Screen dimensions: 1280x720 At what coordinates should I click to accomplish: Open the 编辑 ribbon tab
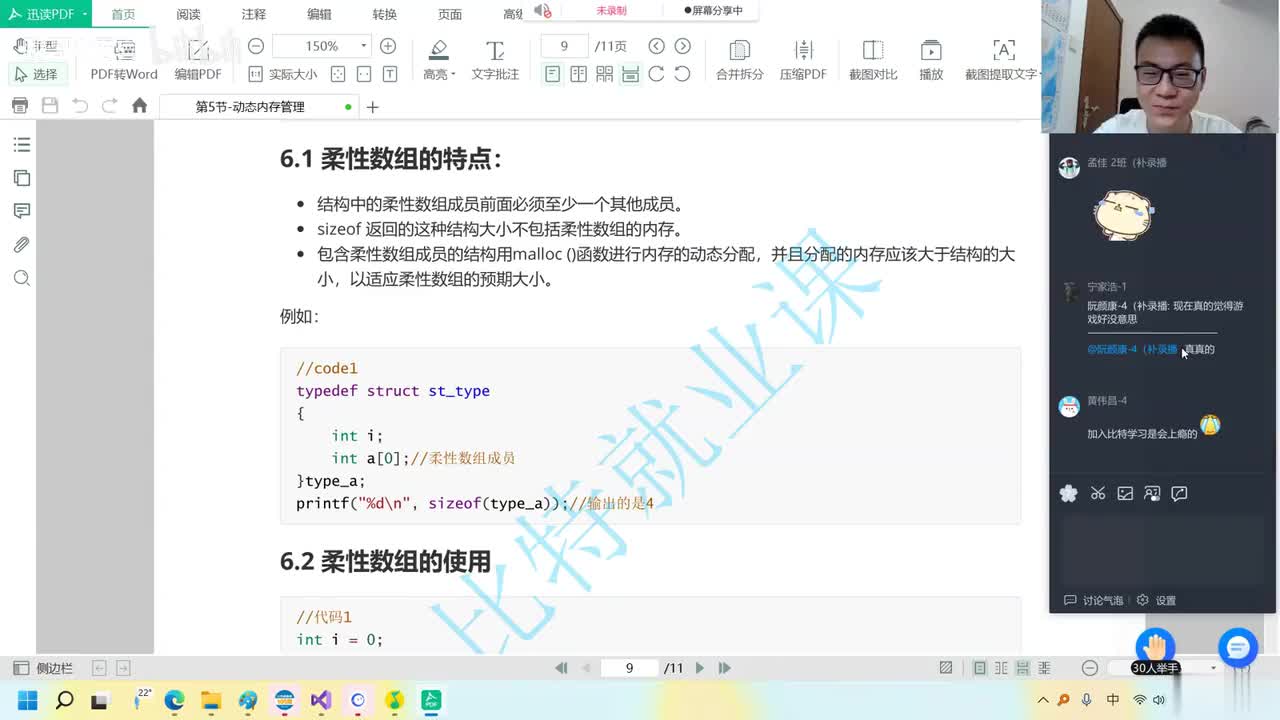coord(319,14)
